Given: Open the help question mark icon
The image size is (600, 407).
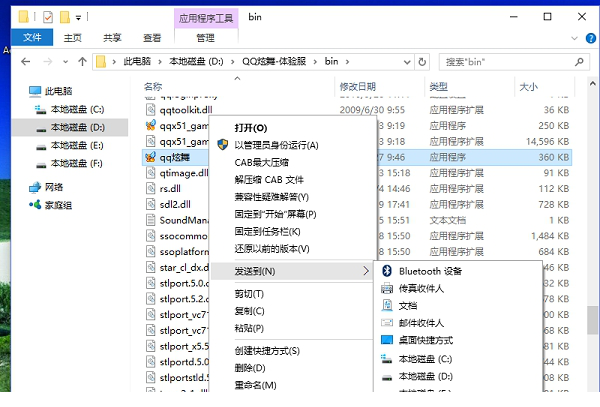Looking at the screenshot, I should (590, 38).
